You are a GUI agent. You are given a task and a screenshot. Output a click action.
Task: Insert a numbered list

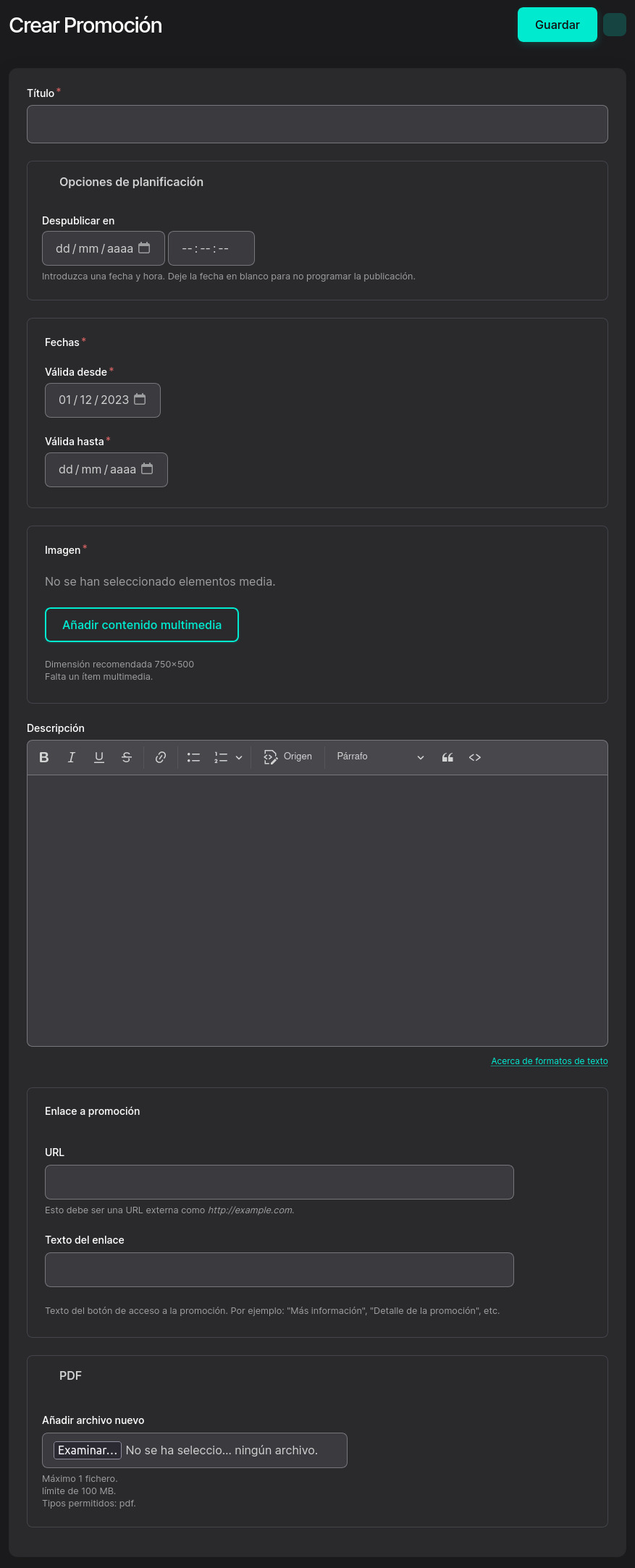[x=221, y=757]
